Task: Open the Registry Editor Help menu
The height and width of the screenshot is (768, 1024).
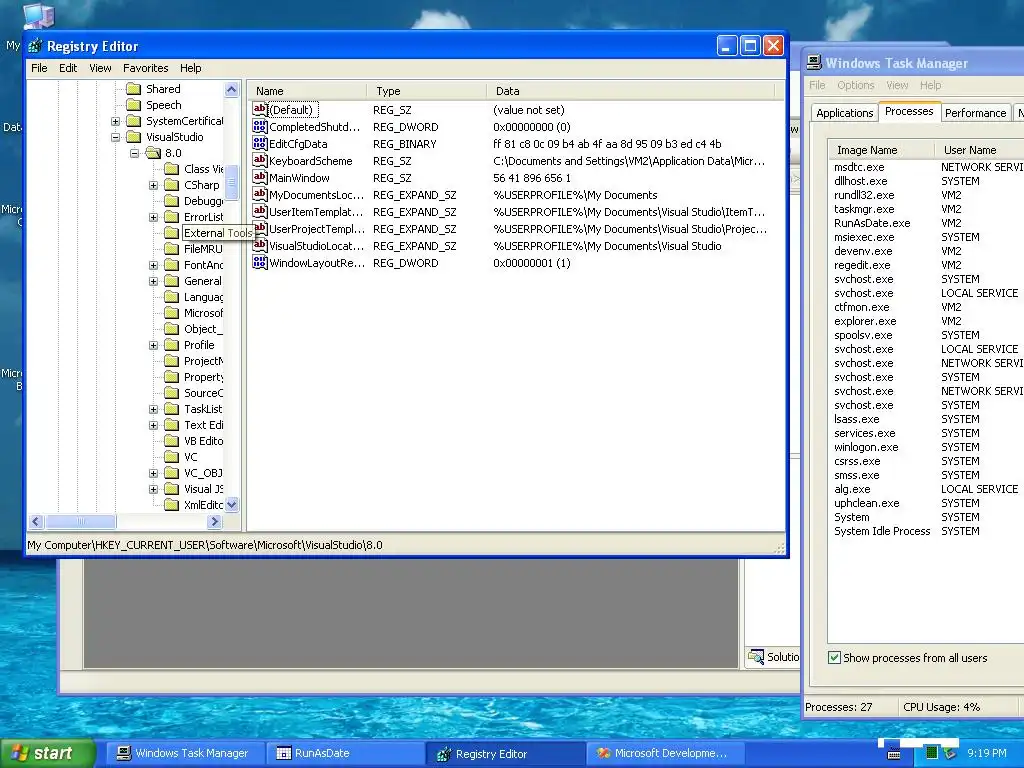Action: pyautogui.click(x=191, y=68)
